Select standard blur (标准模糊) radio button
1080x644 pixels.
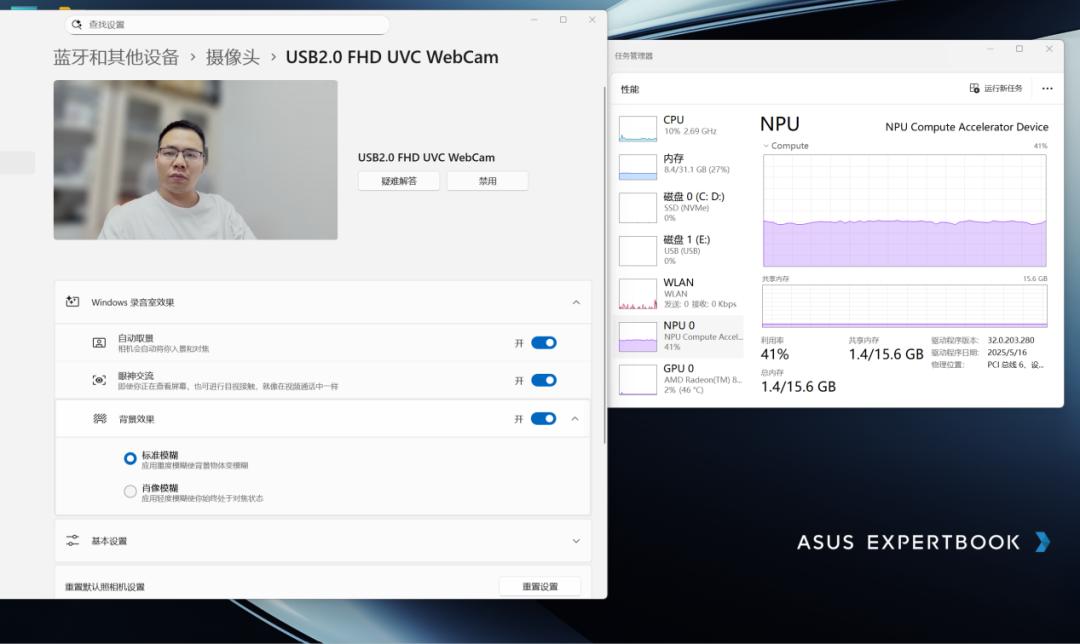(129, 459)
